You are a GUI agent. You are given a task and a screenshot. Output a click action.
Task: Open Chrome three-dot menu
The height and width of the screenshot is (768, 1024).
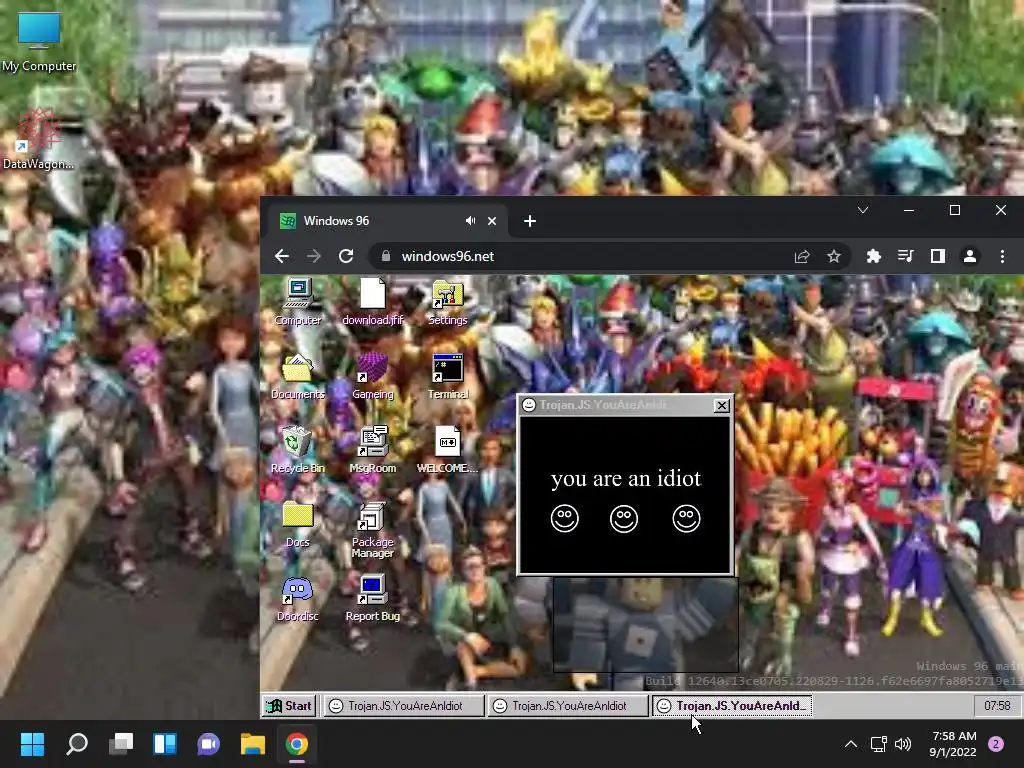coord(1002,256)
